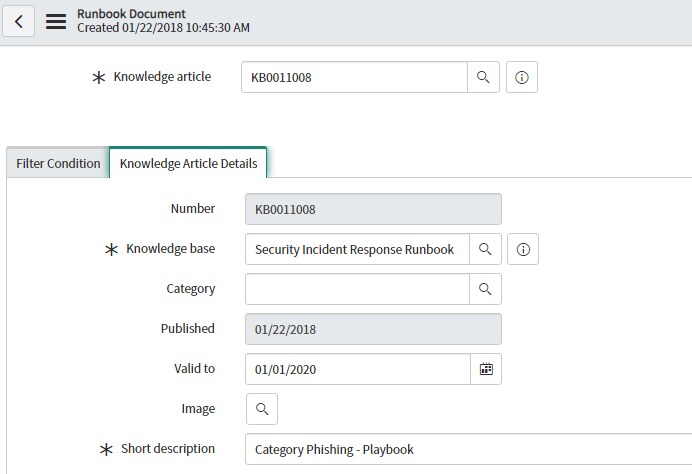The width and height of the screenshot is (692, 474).
Task: Click the Knowledge base input field
Action: coord(357,249)
